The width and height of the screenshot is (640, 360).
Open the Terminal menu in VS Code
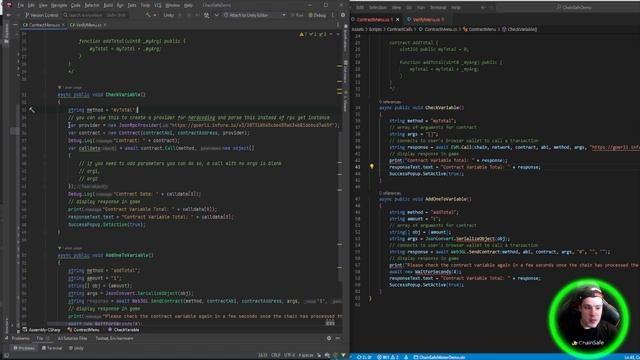[438, 7]
